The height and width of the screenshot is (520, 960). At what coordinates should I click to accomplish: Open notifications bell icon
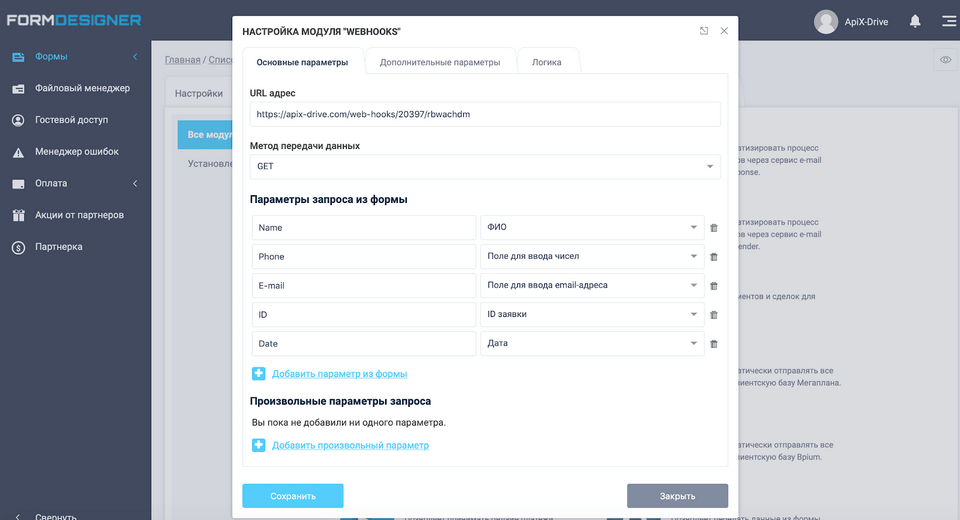(x=914, y=20)
